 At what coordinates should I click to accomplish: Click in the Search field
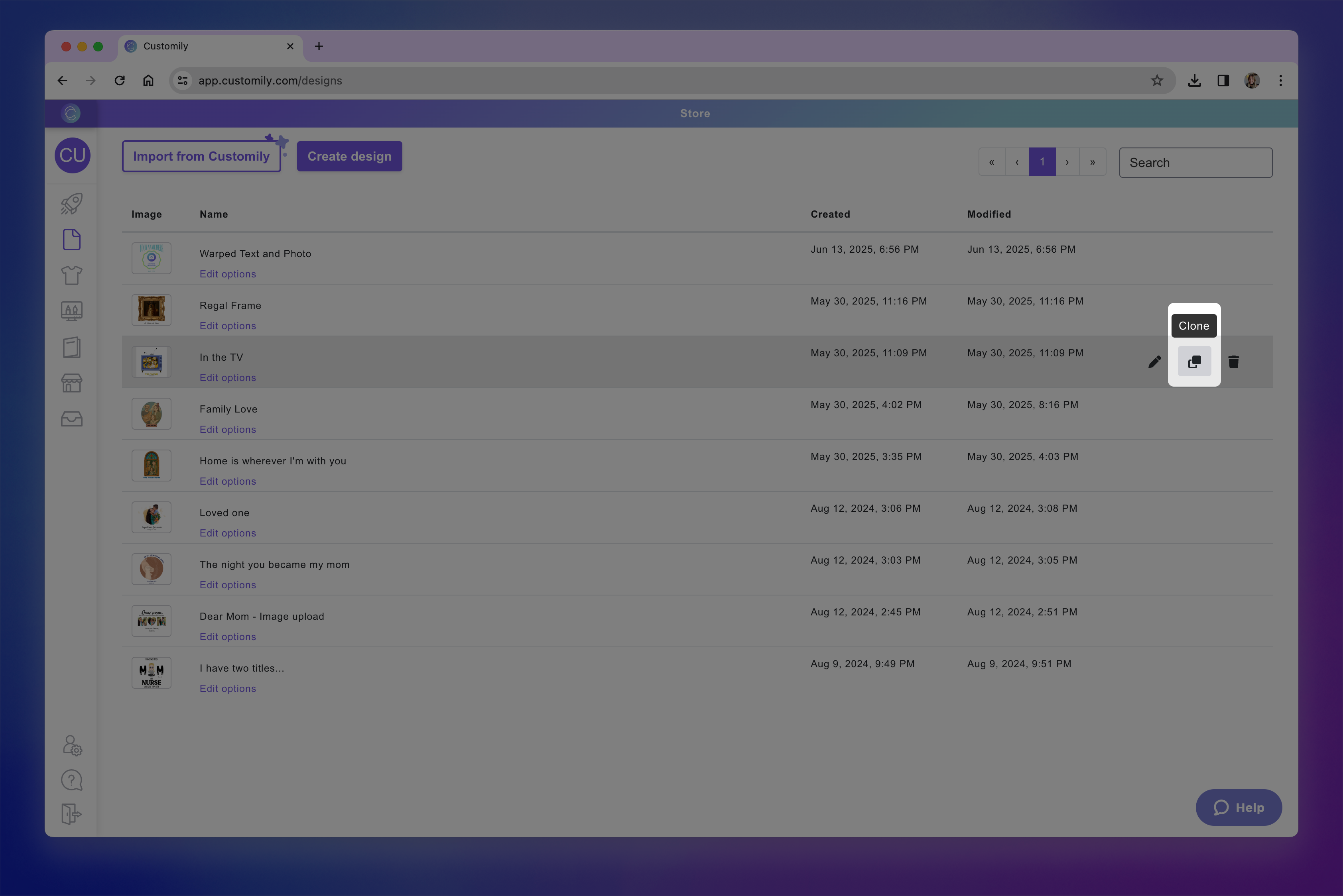coord(1195,163)
